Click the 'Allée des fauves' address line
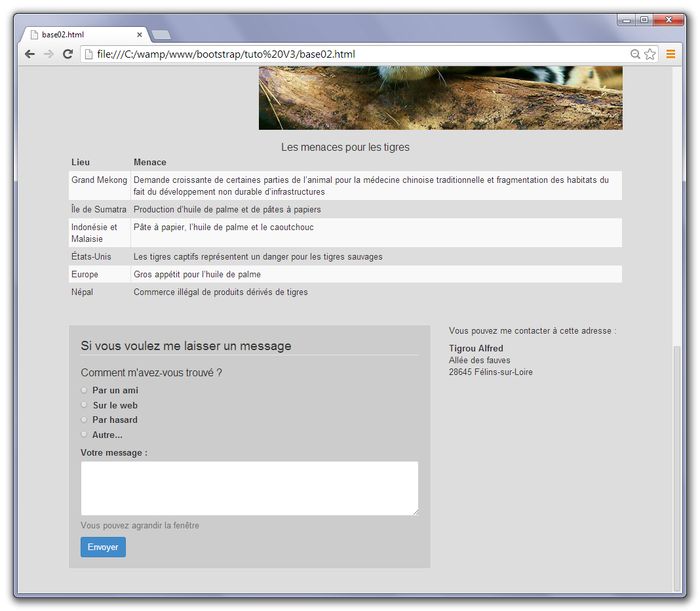The image size is (700, 611). tap(479, 360)
